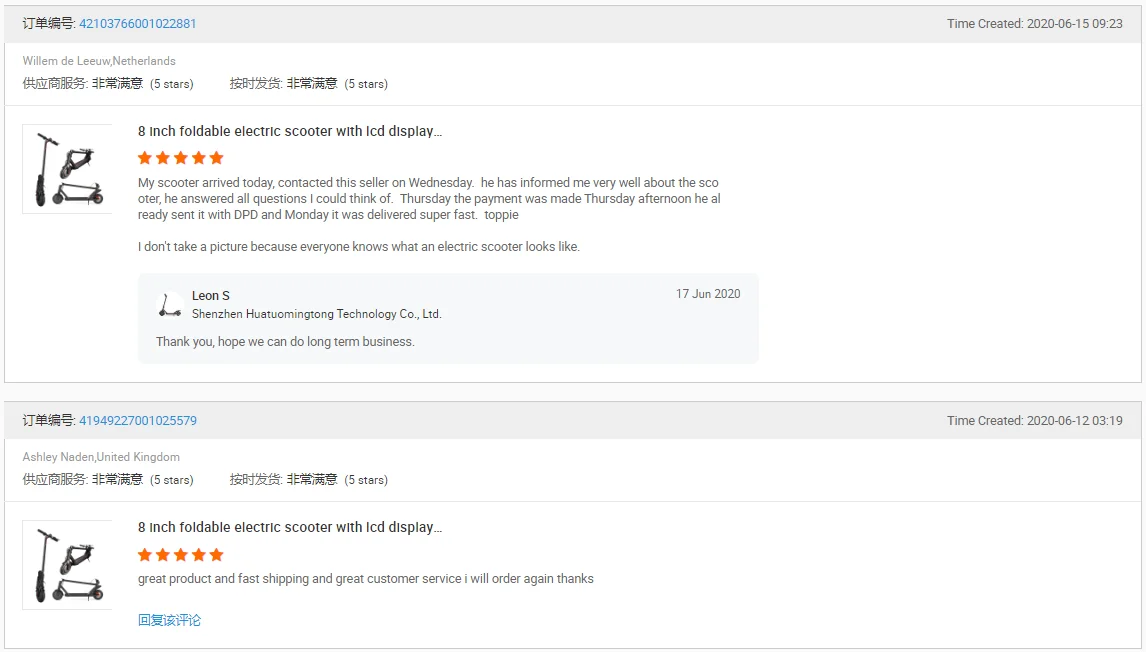
Task: Open order number 42103766001022881
Action: click(x=137, y=24)
